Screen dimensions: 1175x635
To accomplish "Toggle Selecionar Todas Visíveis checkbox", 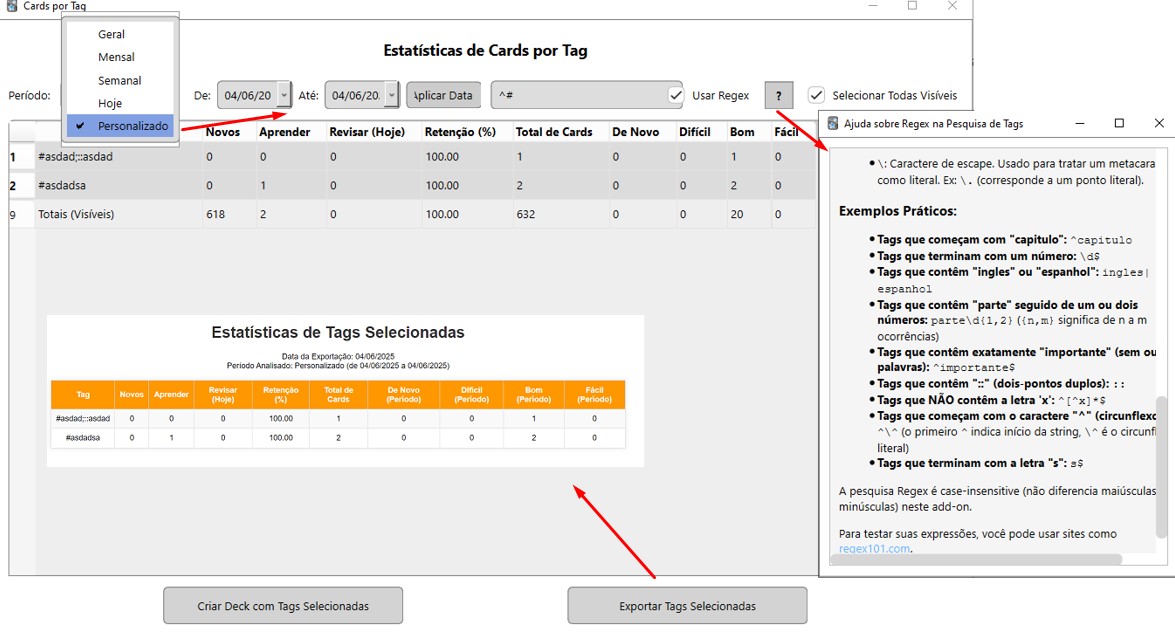I will point(816,96).
